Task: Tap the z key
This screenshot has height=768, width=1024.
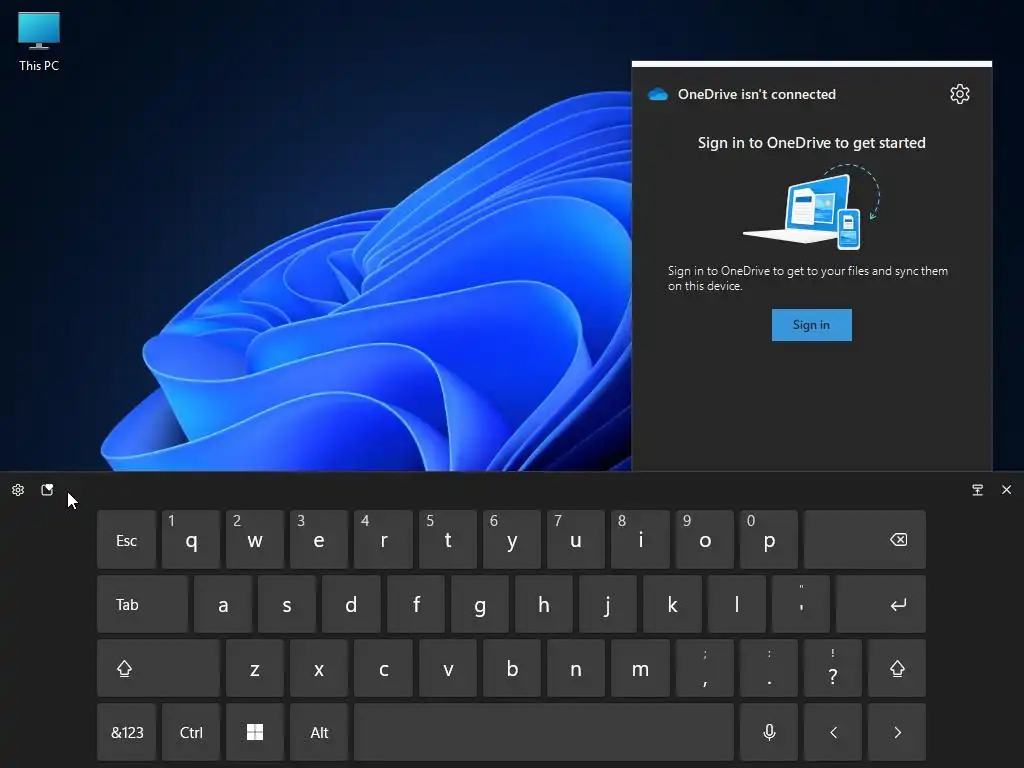Action: tap(255, 668)
